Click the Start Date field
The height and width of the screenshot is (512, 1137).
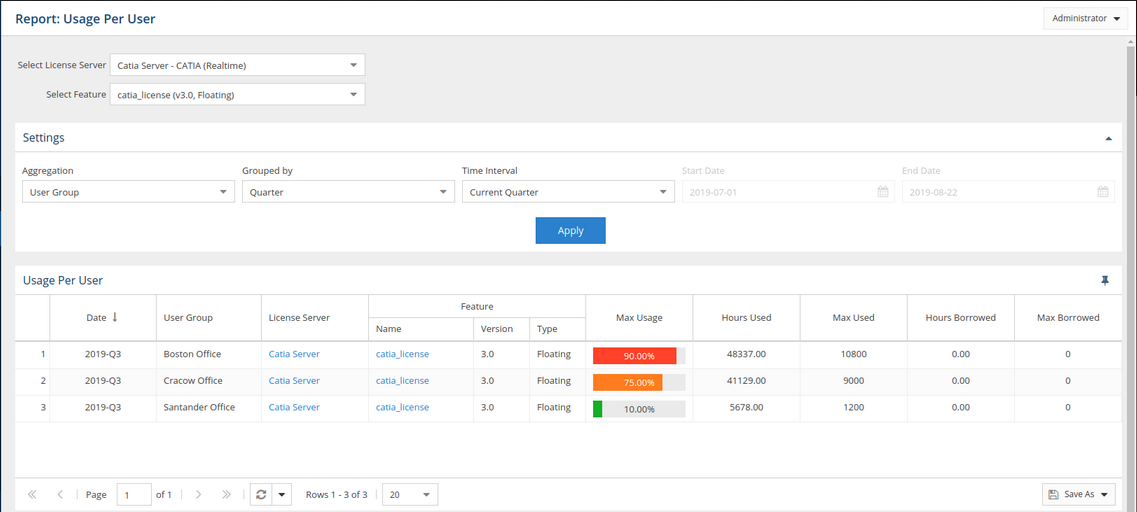pyautogui.click(x=787, y=192)
